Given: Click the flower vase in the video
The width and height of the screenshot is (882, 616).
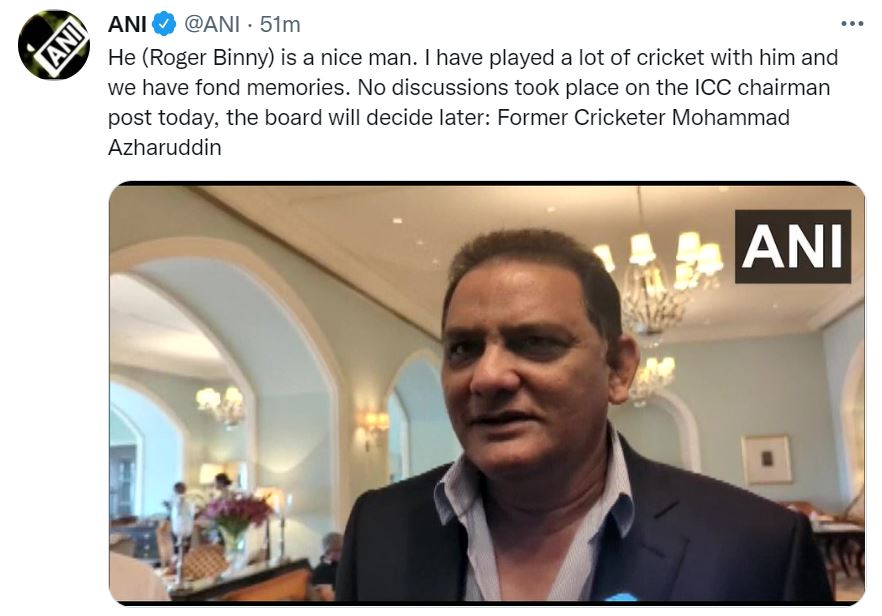Looking at the screenshot, I should point(232,519).
